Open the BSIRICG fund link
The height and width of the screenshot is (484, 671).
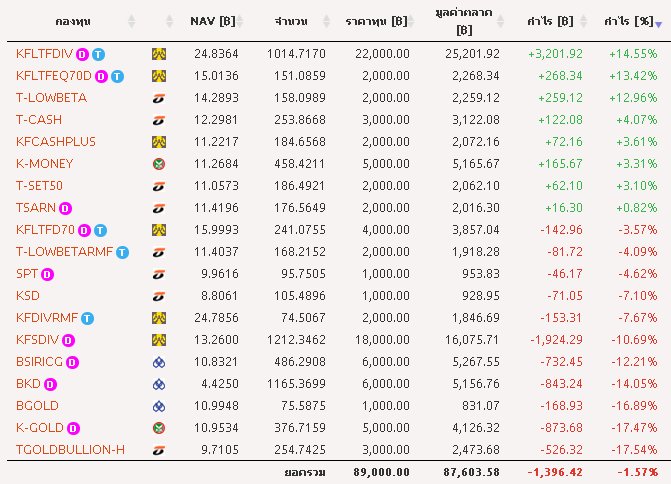pos(39,362)
